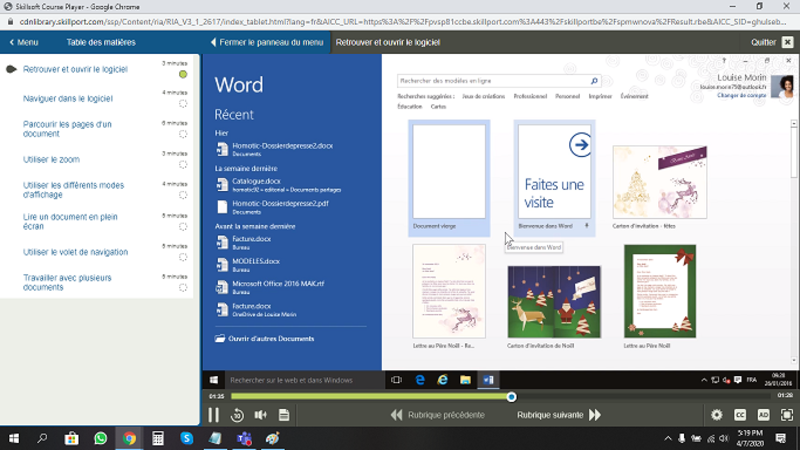Toggle closed captions CC button

(x=740, y=415)
